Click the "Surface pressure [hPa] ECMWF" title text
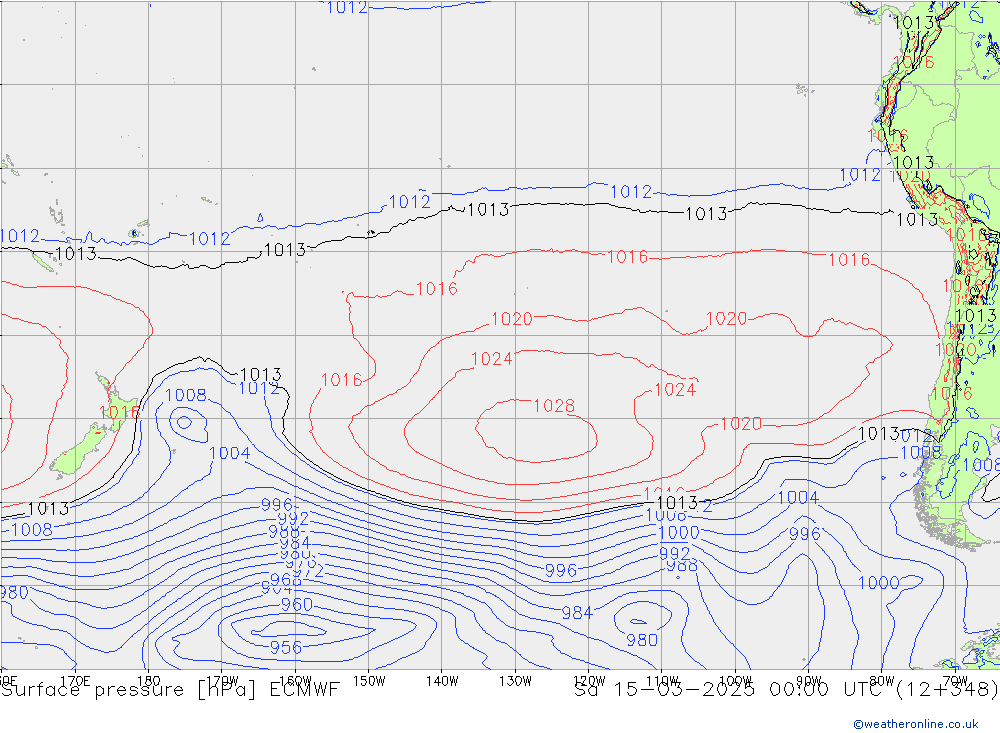 click(x=170, y=690)
